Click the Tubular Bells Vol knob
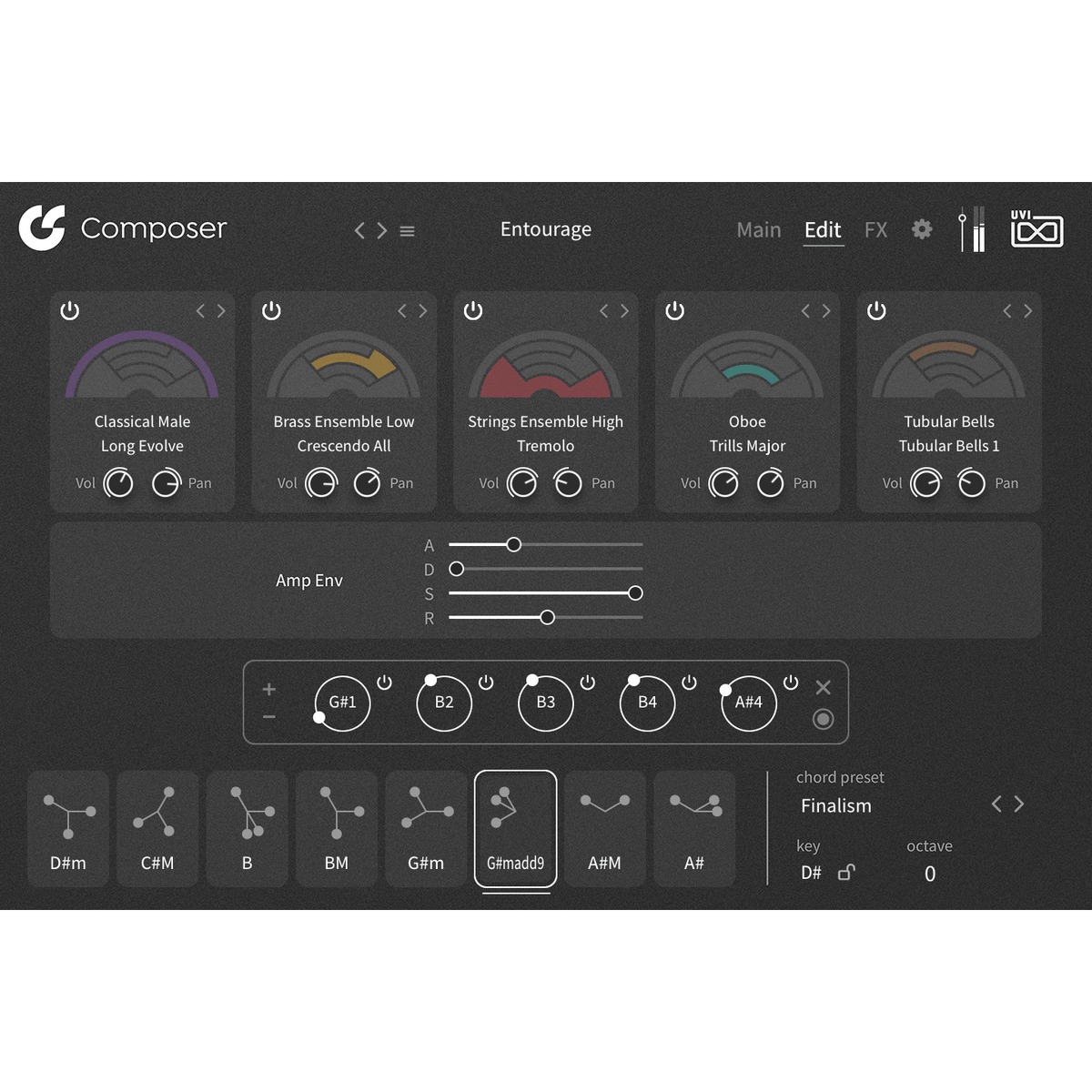This screenshot has height=1092, width=1092. [x=926, y=483]
